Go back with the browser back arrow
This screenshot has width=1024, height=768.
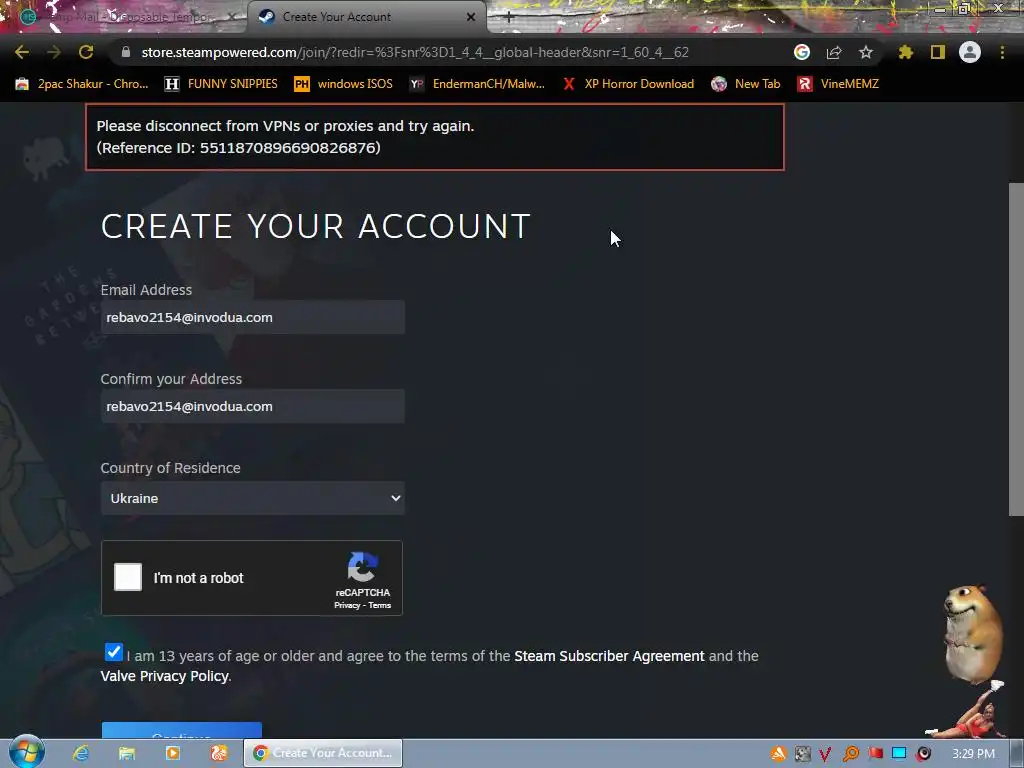coord(22,52)
